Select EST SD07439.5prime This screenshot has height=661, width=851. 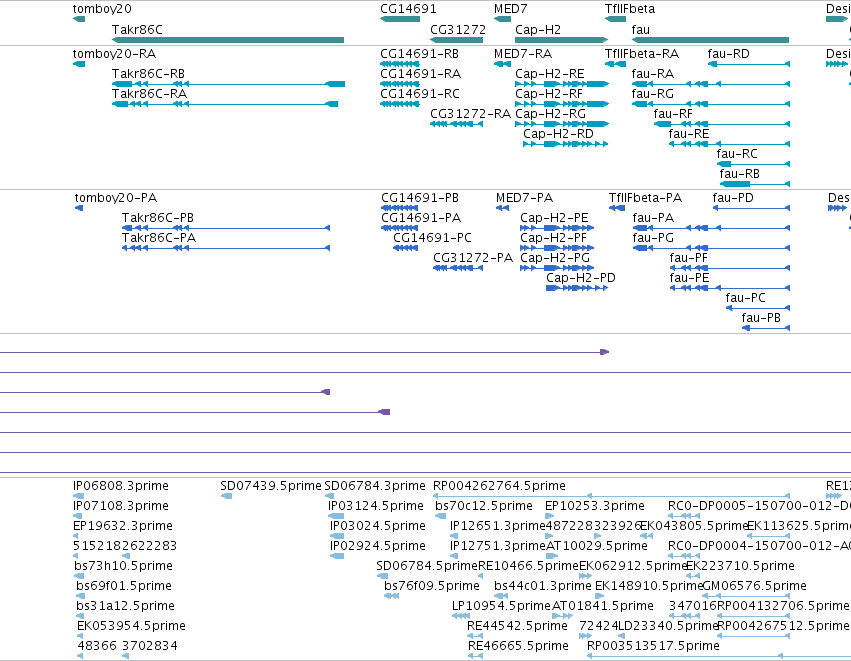point(226,496)
